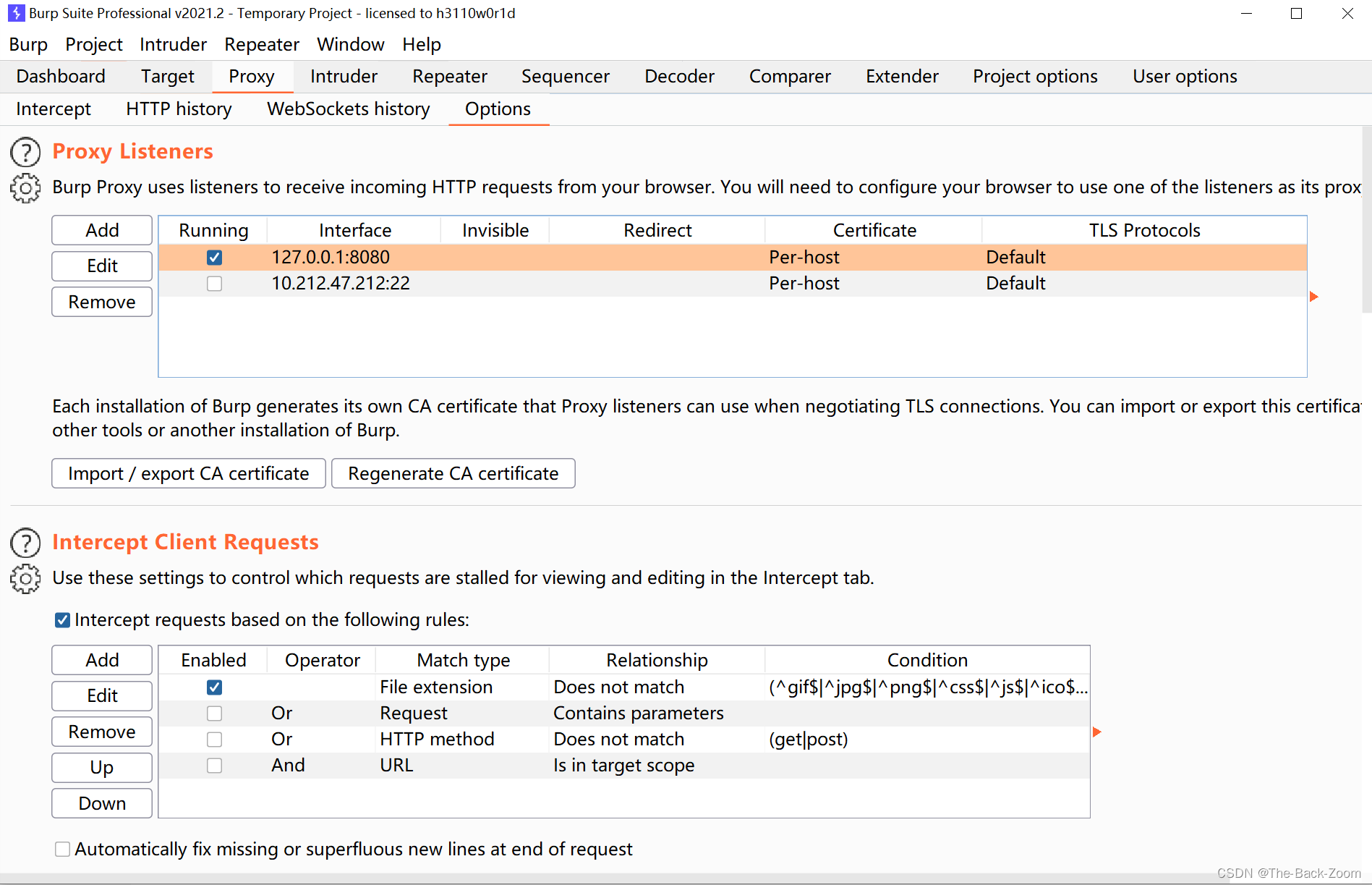Open Proxy Listeners settings gear menu
Viewport: 1372px width, 885px height.
(25, 188)
